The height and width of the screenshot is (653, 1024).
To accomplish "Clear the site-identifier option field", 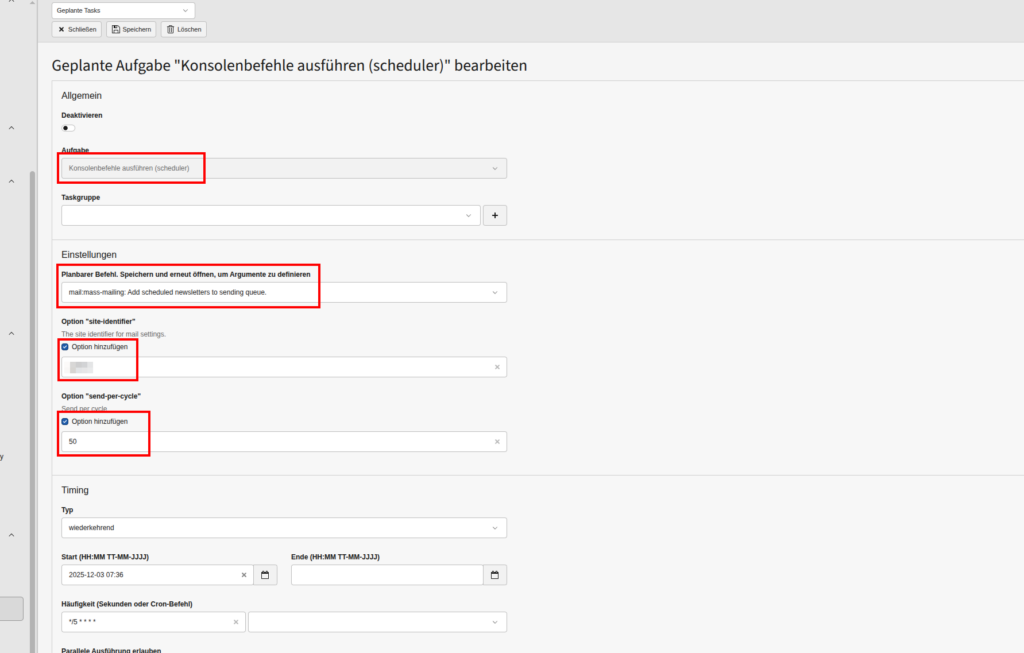I will pyautogui.click(x=496, y=367).
